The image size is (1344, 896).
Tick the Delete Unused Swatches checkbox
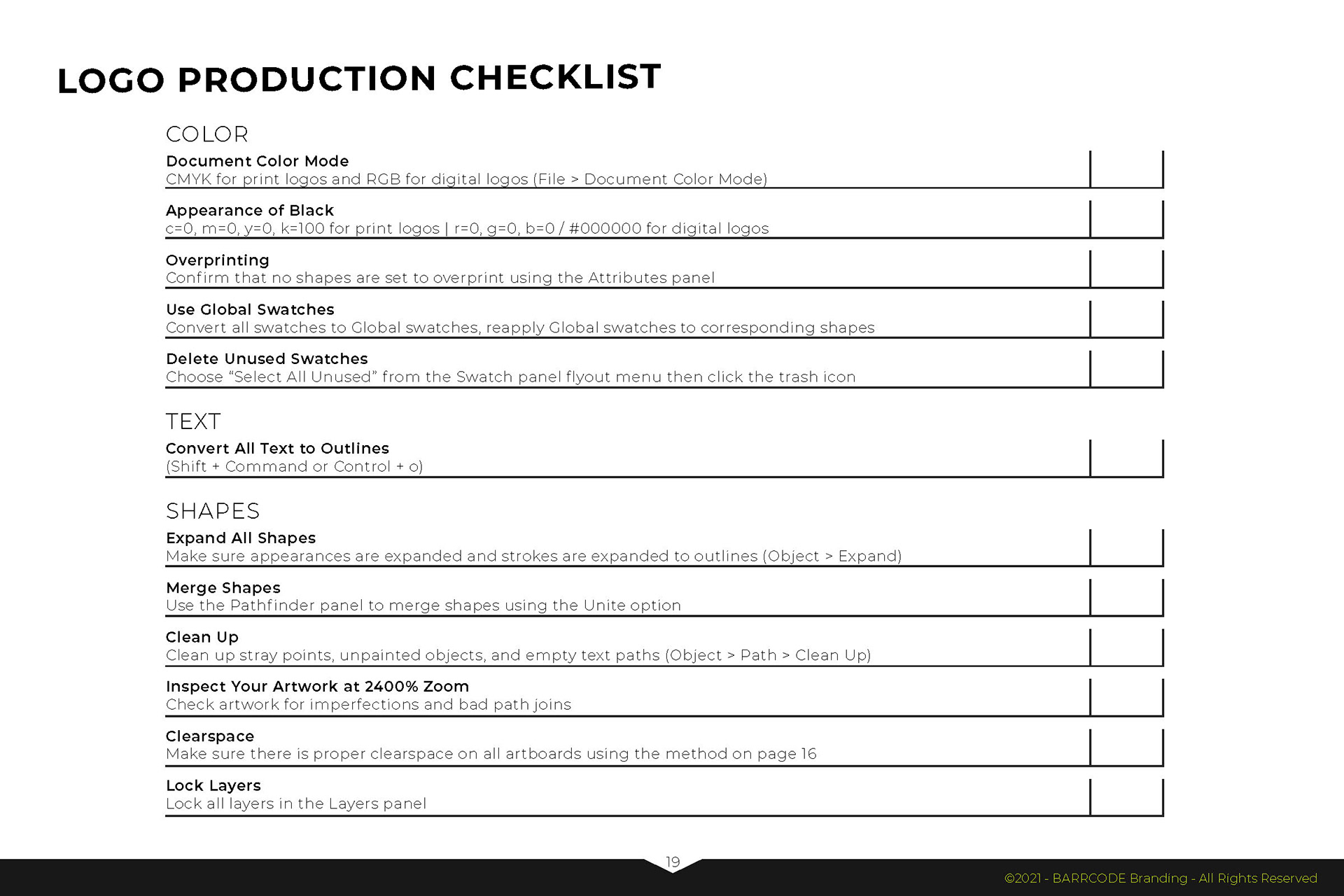tap(1126, 368)
